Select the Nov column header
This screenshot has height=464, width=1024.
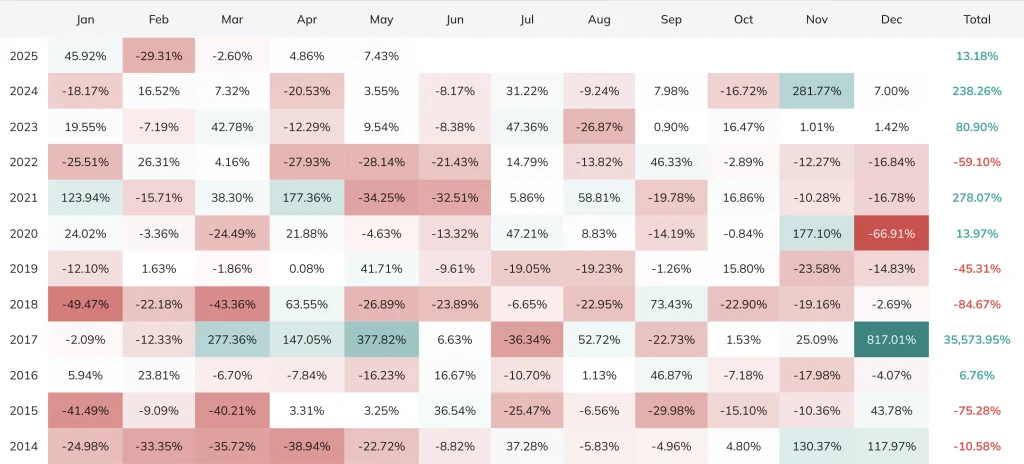pyautogui.click(x=817, y=19)
